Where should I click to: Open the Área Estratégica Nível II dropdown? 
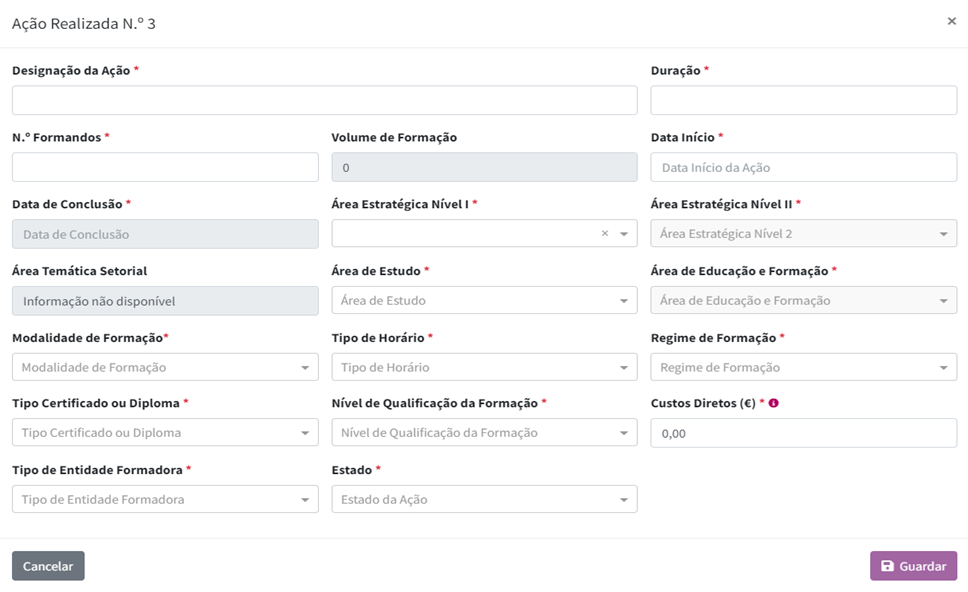tap(803, 234)
